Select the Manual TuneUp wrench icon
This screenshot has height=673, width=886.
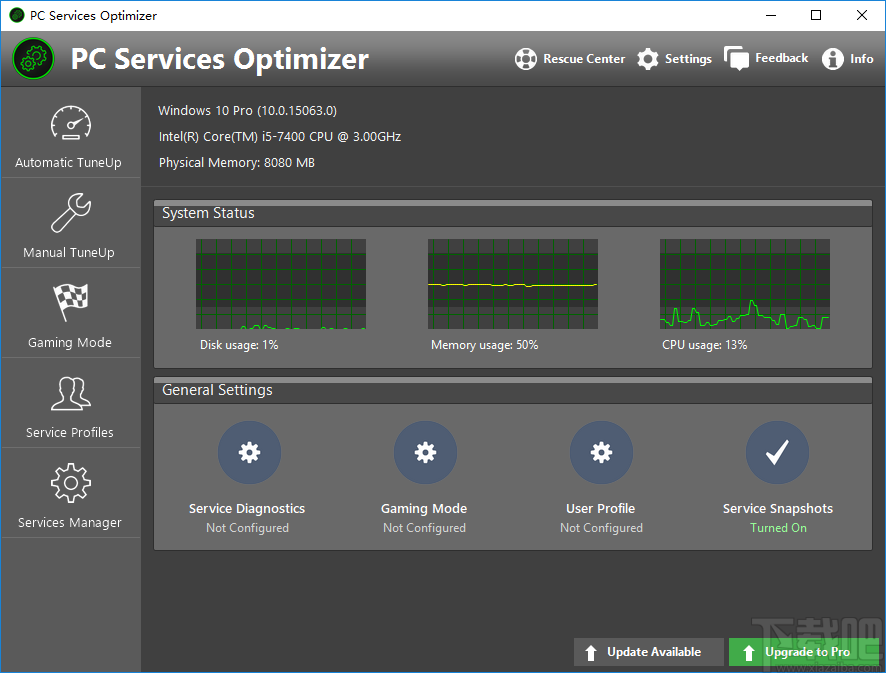coord(70,223)
